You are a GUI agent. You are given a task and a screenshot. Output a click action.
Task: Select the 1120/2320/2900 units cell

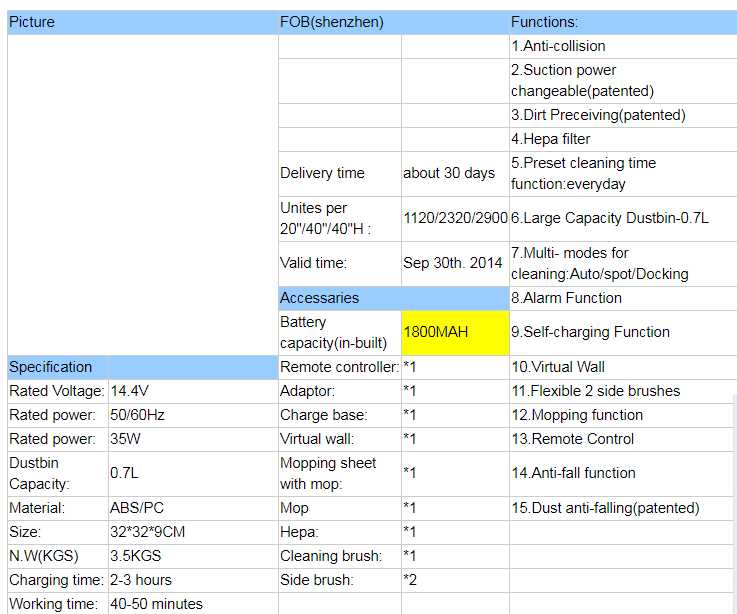(x=454, y=218)
